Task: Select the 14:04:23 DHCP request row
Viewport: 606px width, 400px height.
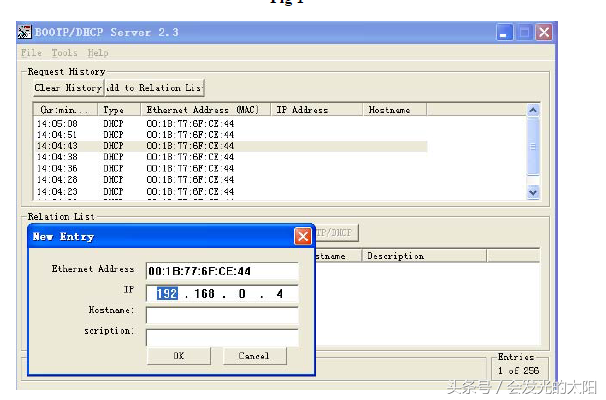Action: [231, 191]
